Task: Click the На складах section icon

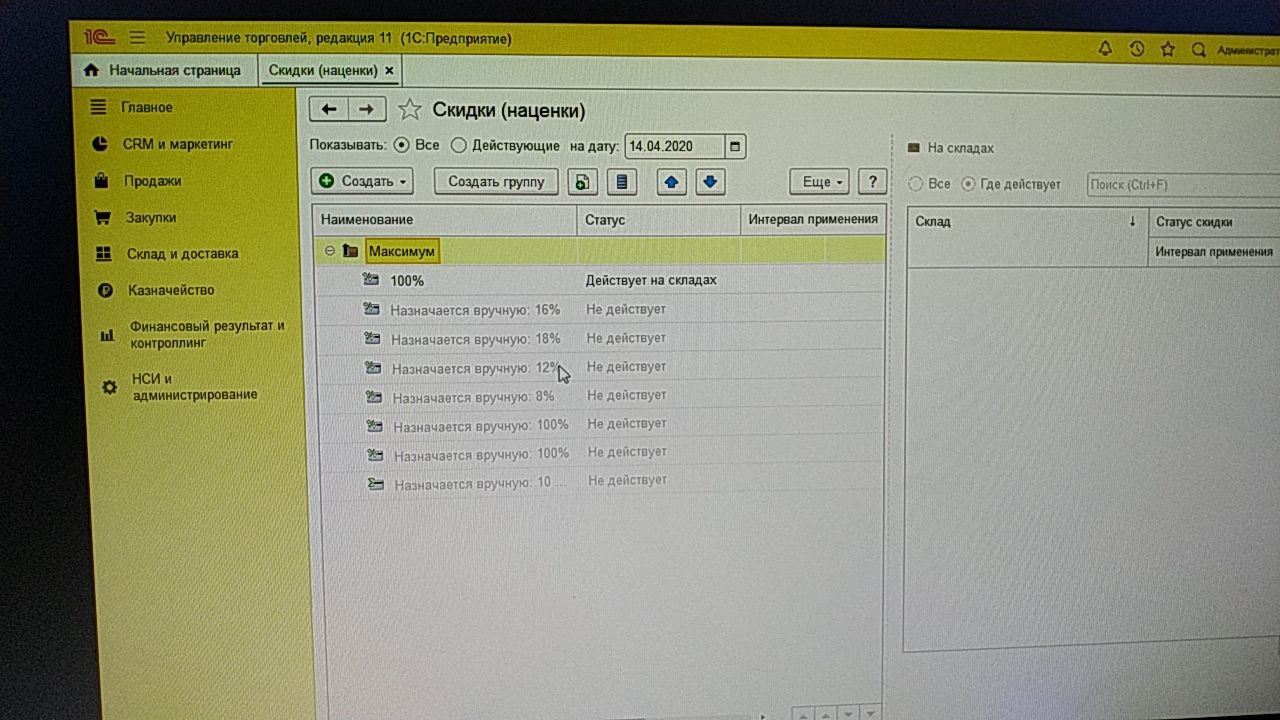Action: click(913, 148)
